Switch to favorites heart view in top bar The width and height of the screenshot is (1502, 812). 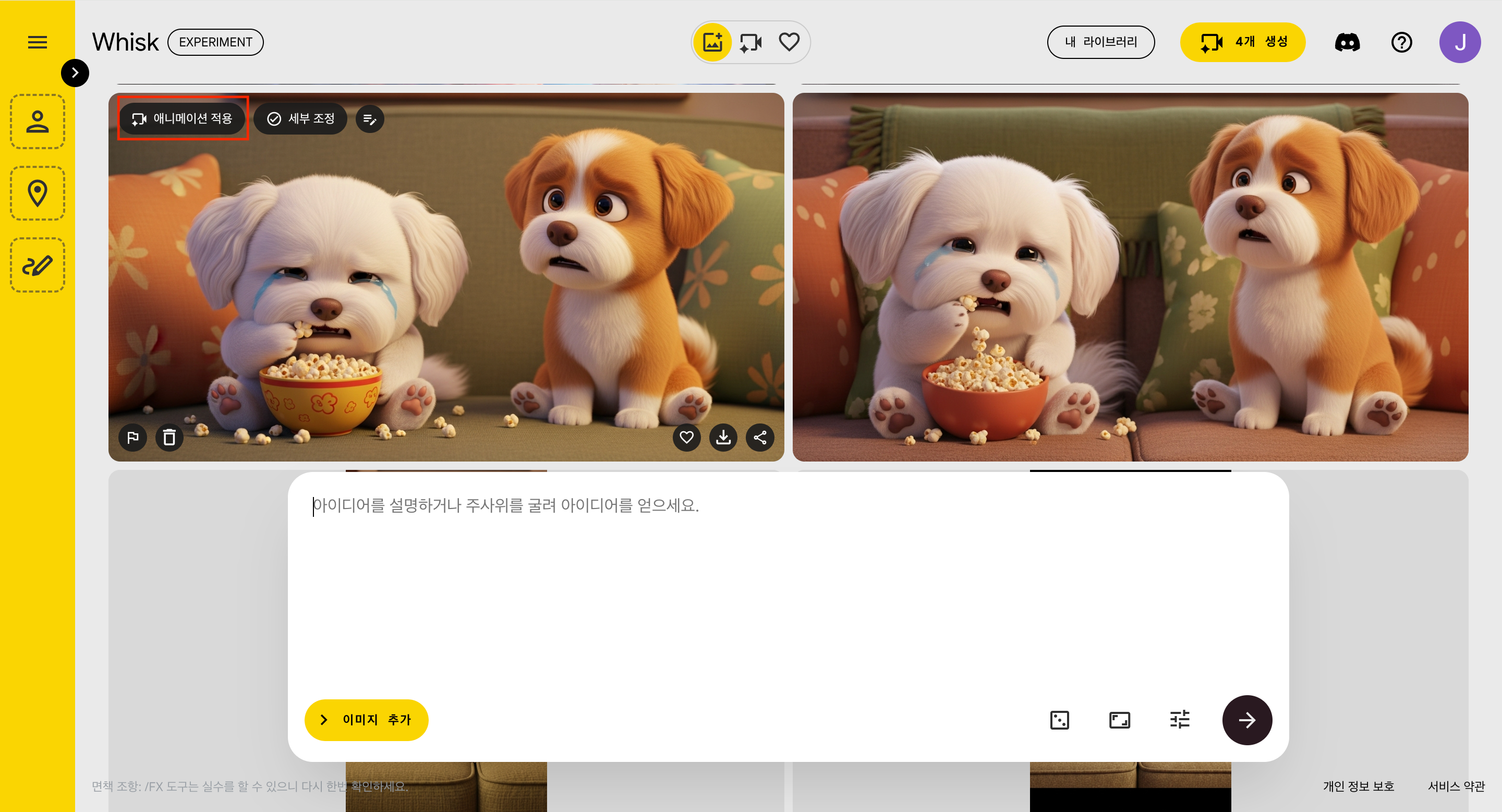(x=789, y=42)
